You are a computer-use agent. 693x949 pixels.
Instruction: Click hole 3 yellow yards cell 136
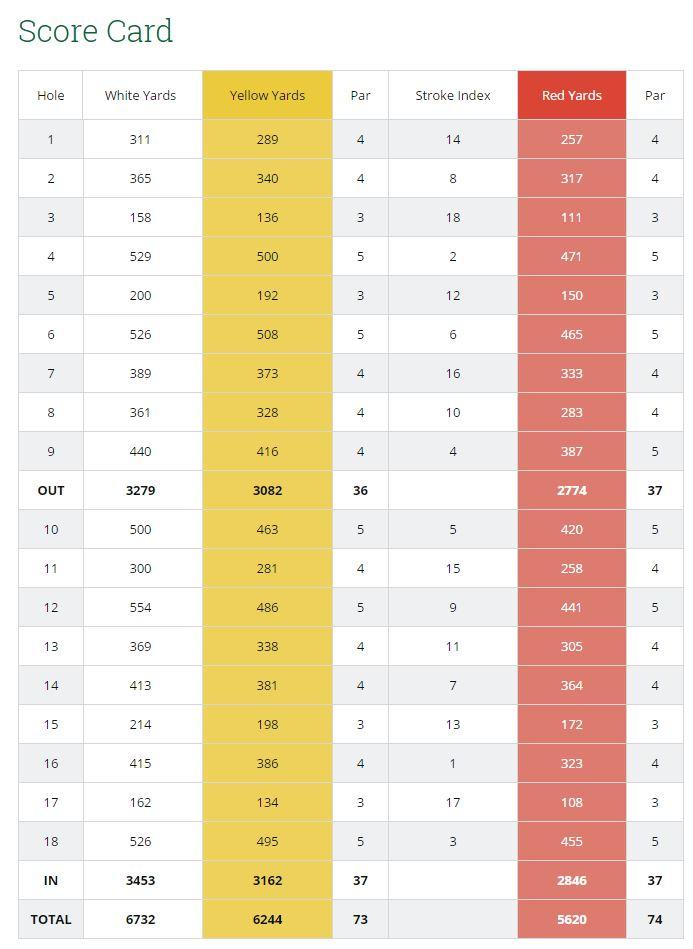coord(267,218)
